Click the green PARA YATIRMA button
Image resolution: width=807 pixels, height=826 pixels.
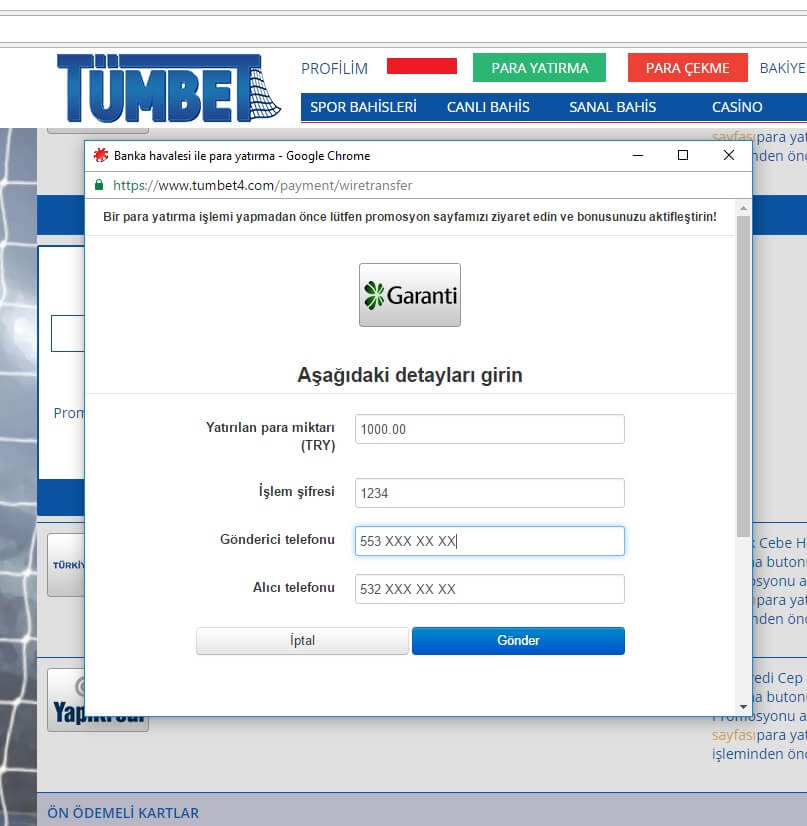tap(541, 67)
